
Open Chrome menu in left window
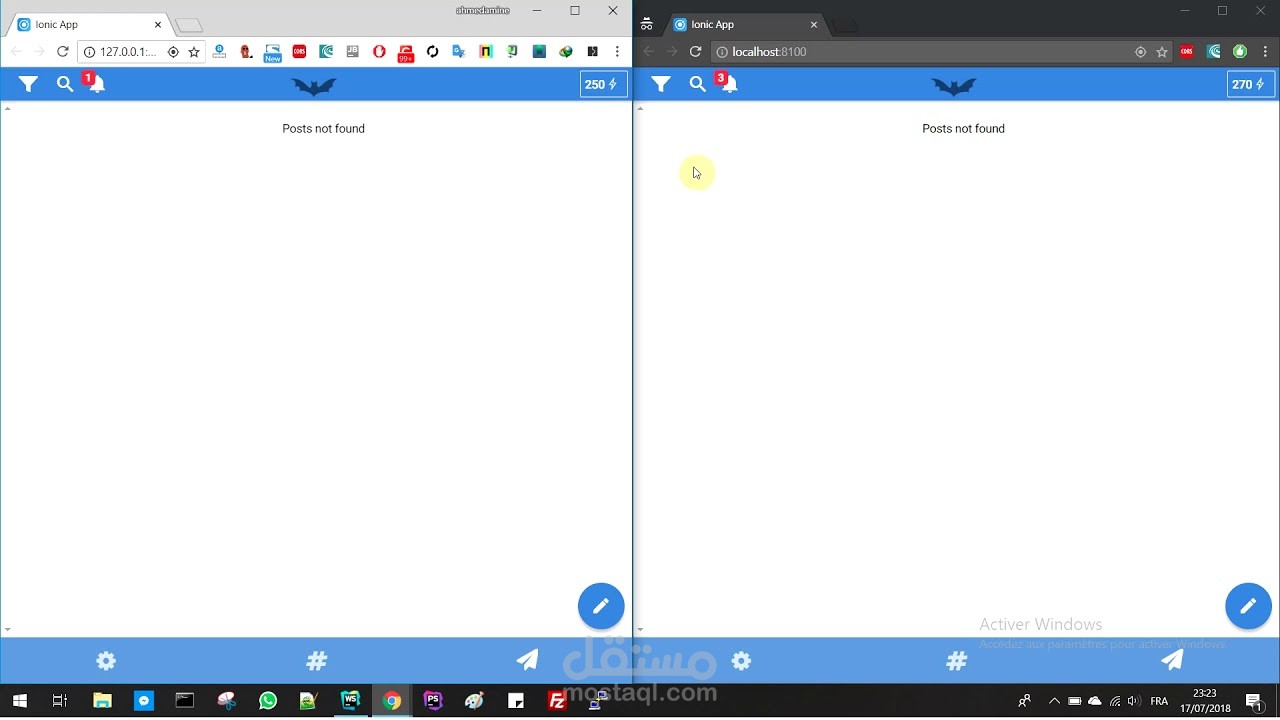[617, 52]
